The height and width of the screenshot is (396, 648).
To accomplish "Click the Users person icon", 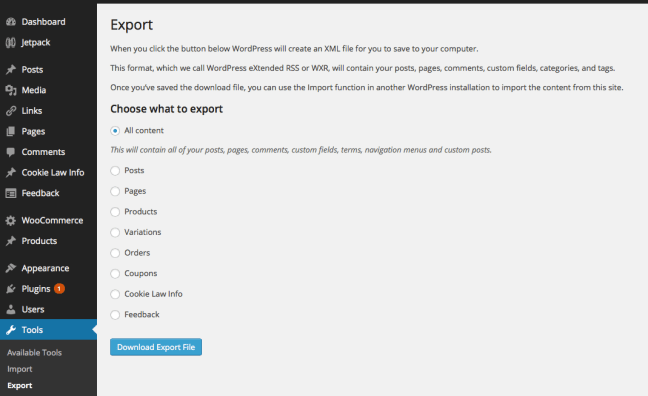I will point(11,309).
